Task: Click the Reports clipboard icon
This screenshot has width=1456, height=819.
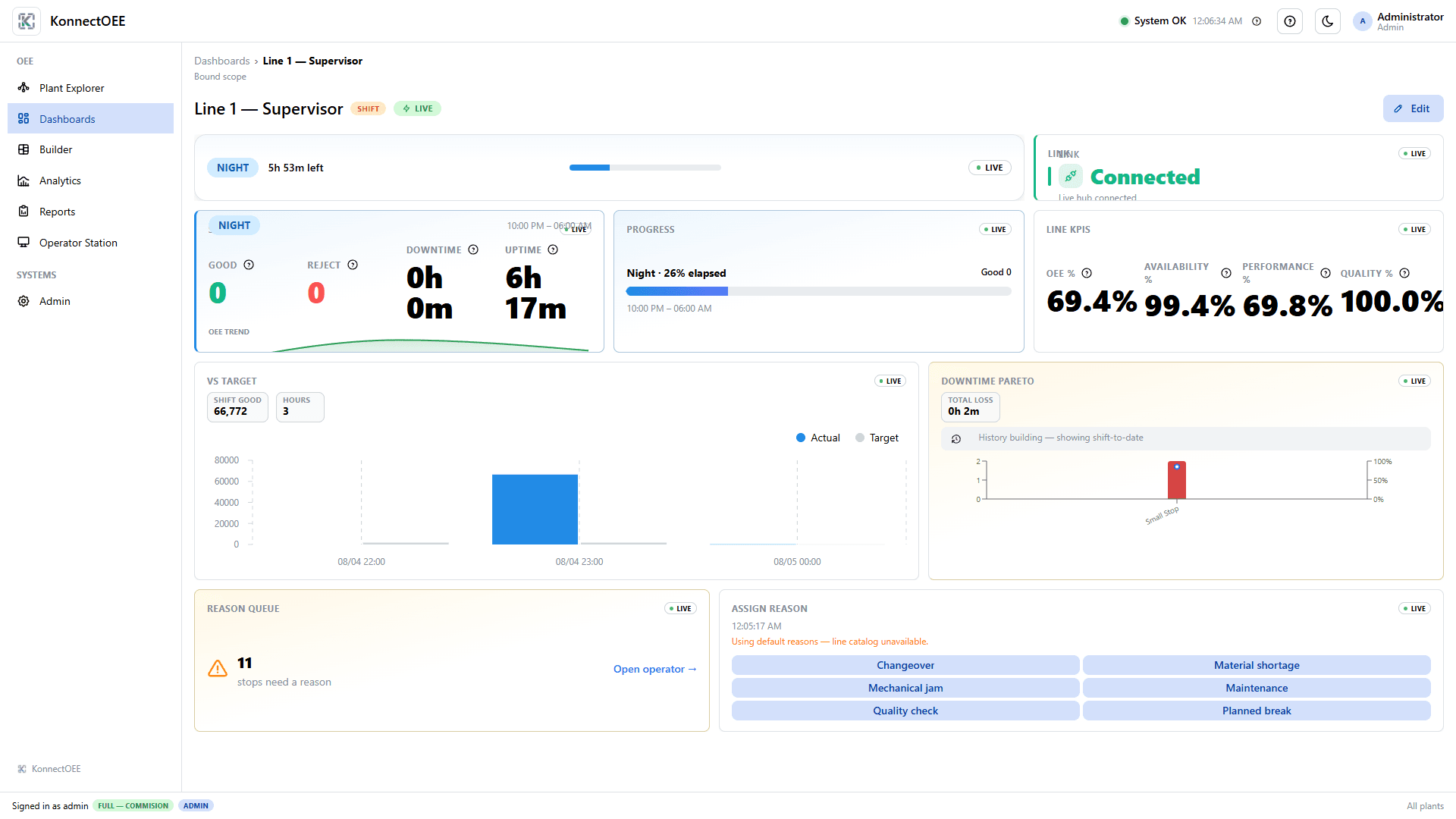Action: pos(24,212)
